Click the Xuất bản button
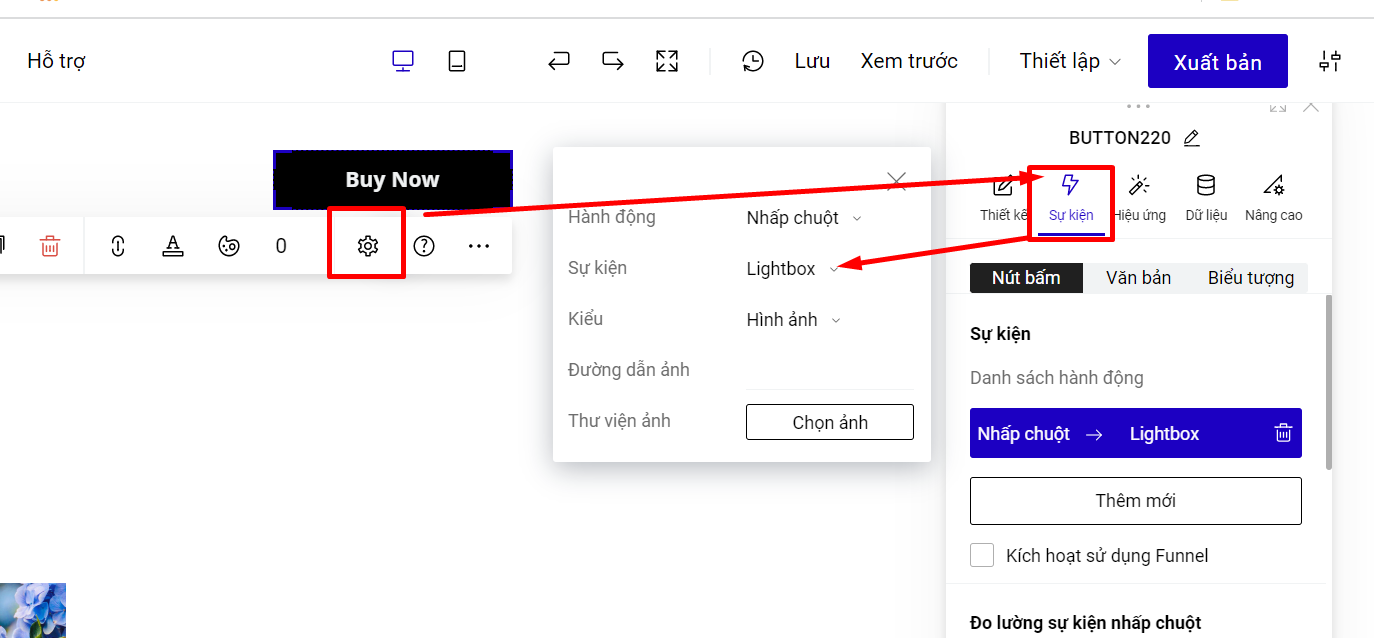This screenshot has width=1374, height=638. pos(1217,62)
